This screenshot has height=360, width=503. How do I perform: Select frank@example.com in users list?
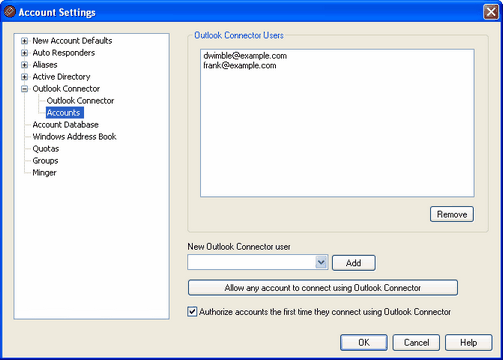pos(240,65)
